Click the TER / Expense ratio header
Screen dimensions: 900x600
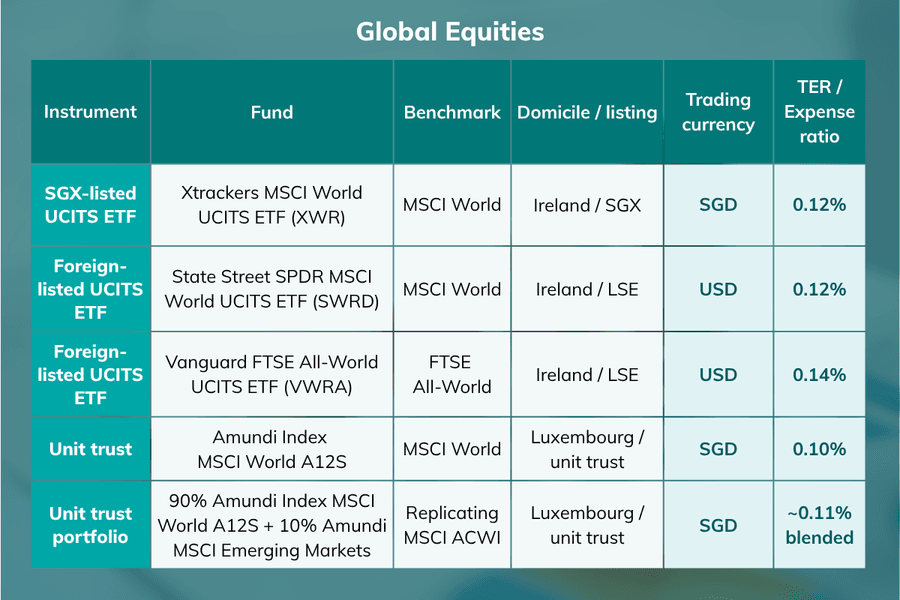[820, 112]
